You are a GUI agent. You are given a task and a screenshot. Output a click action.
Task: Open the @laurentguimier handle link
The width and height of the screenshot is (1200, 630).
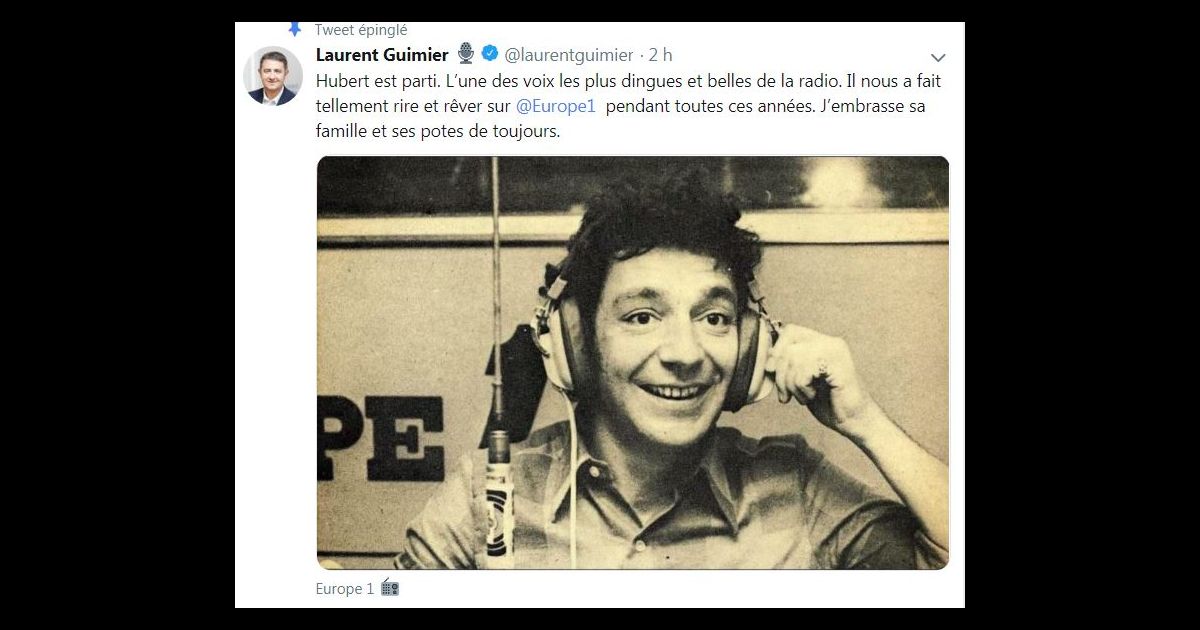click(569, 55)
